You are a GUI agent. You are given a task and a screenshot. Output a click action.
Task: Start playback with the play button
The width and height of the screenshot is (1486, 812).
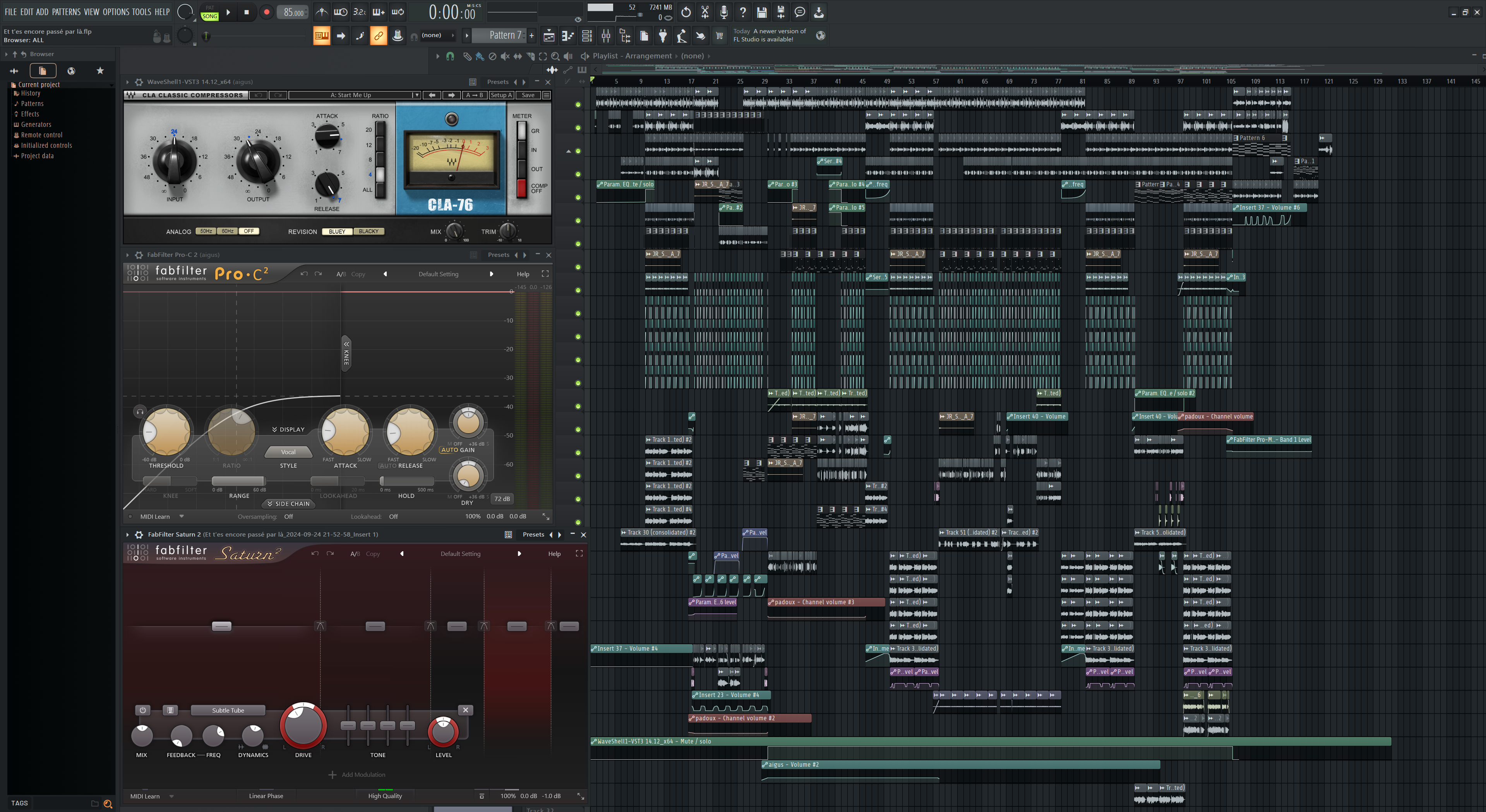[228, 12]
